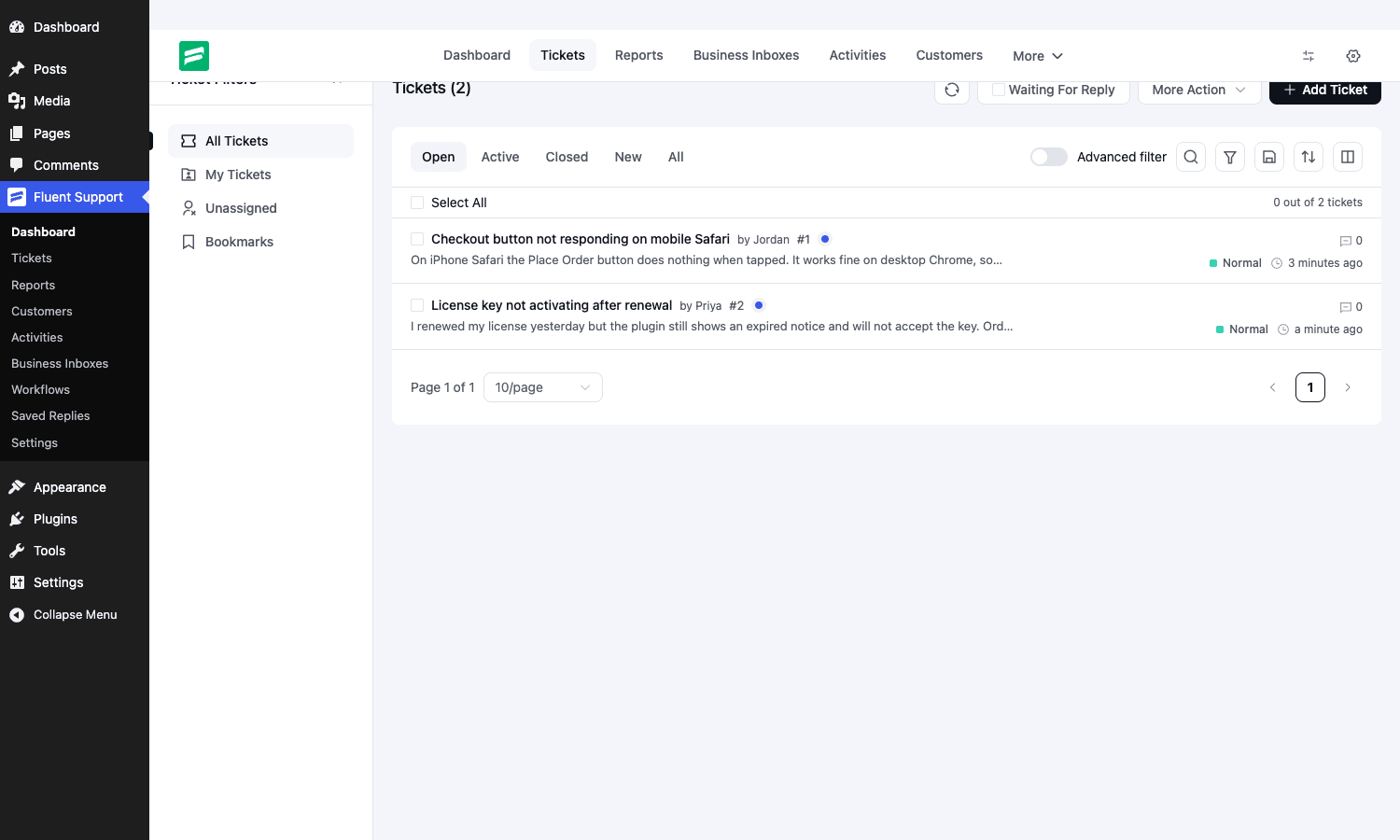Click the Collapse Menu arrow icon

(17, 615)
